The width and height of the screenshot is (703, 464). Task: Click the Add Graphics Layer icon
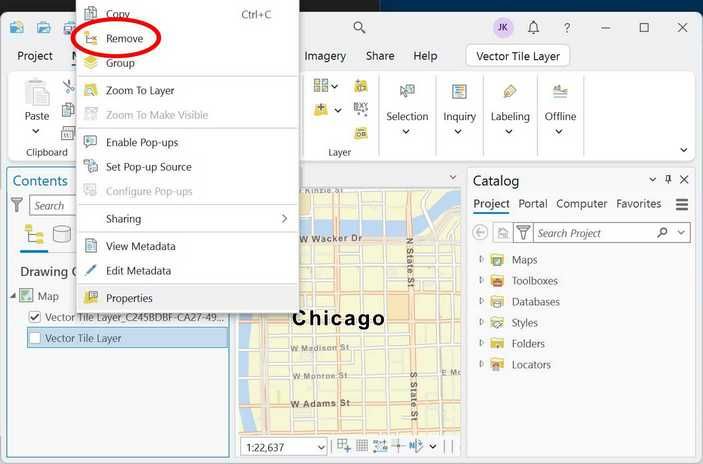(360, 133)
